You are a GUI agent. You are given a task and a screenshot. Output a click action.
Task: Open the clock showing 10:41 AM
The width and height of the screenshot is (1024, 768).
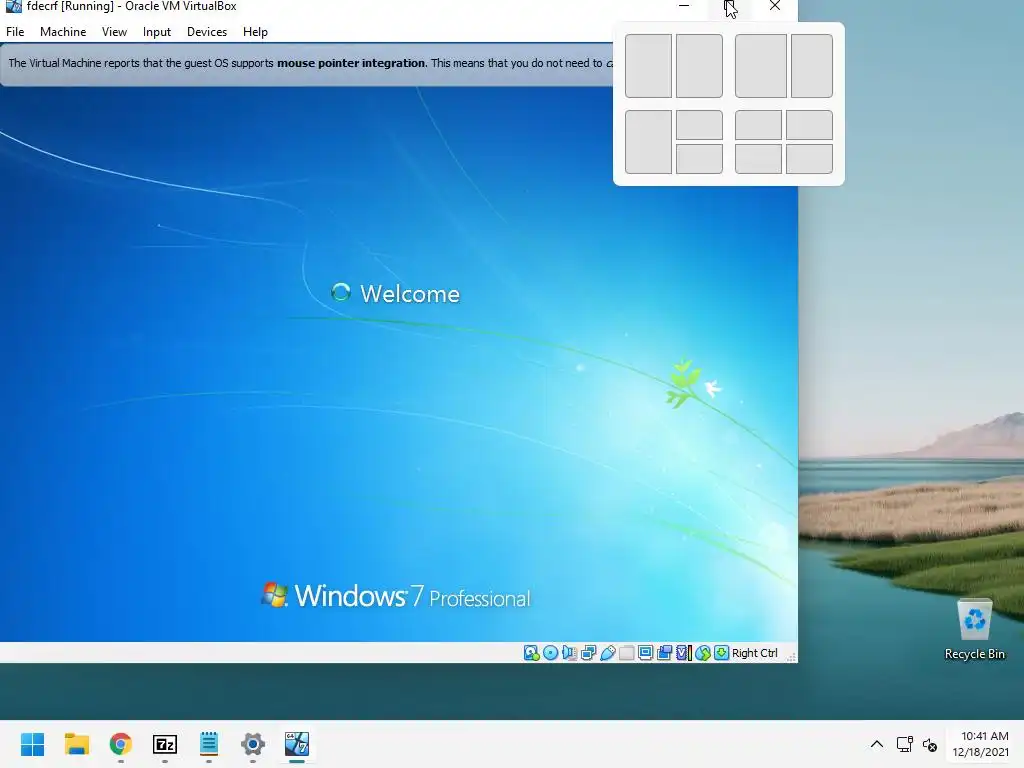tap(980, 744)
